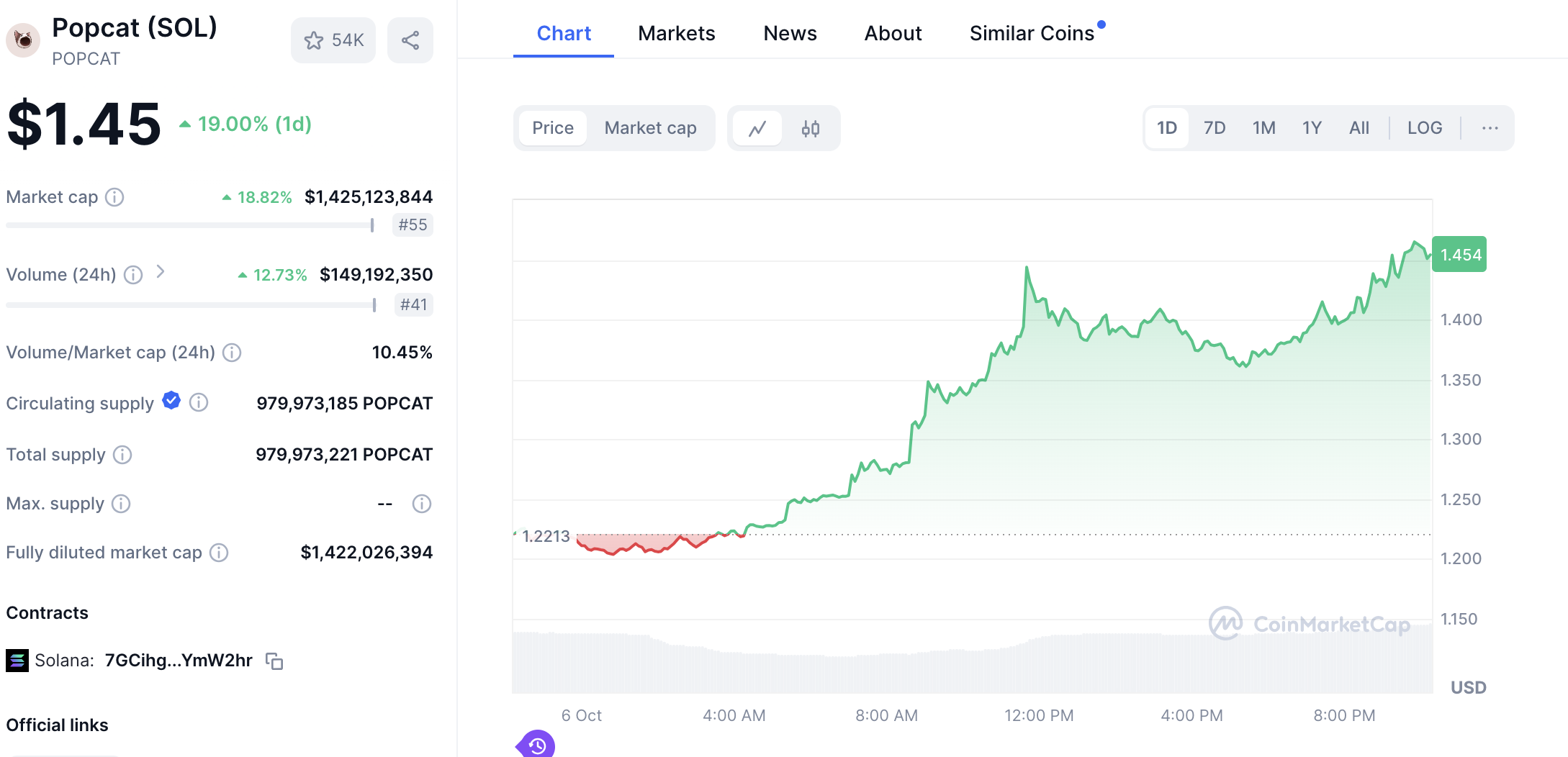The height and width of the screenshot is (757, 1568).
Task: Toggle LOG scale on the chart
Action: click(x=1425, y=128)
